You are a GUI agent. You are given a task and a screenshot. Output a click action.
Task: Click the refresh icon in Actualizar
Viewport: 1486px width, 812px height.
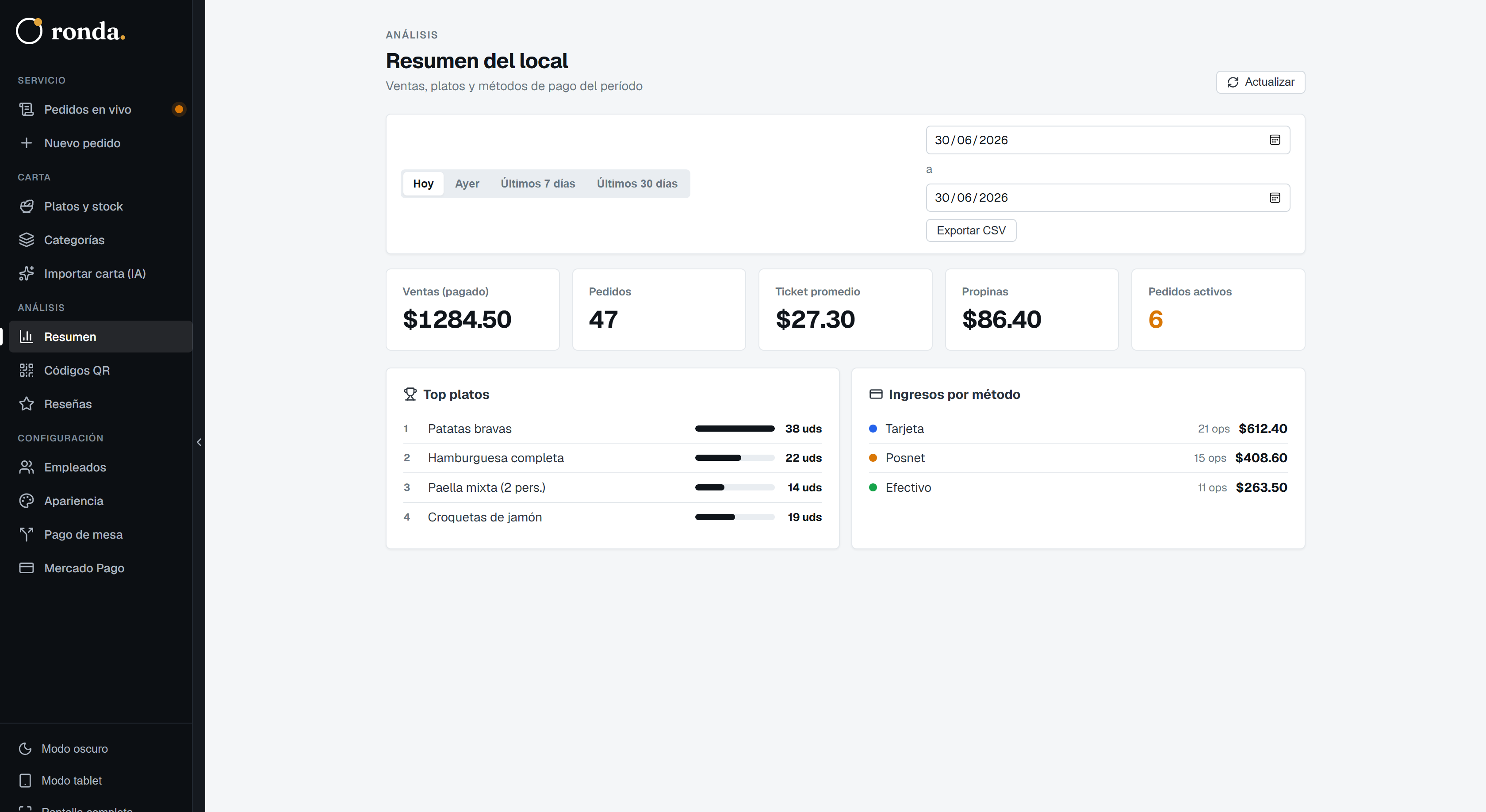tap(1233, 82)
